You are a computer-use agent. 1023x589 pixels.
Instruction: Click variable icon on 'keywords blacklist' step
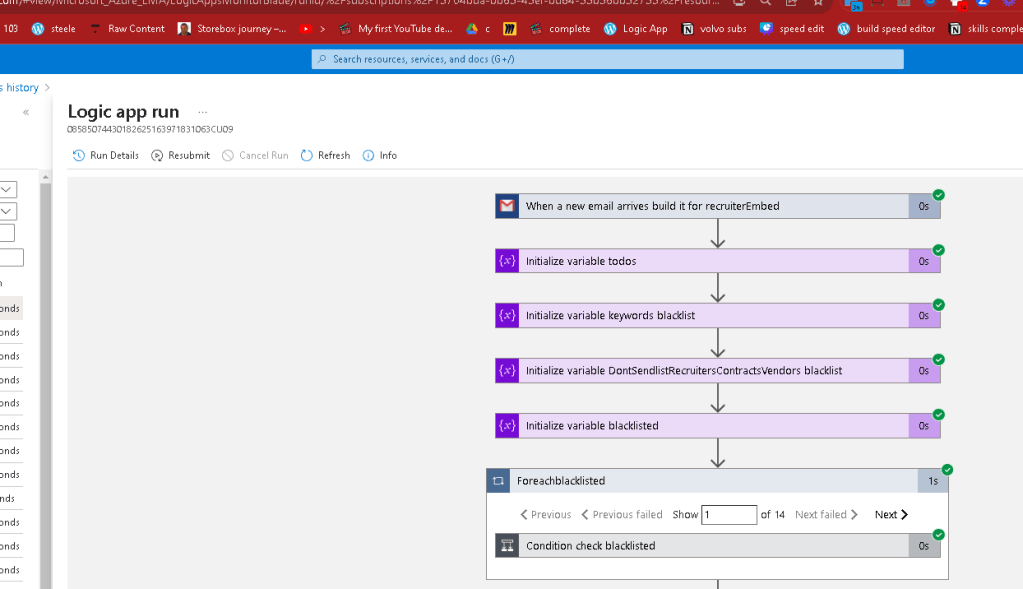click(507, 316)
